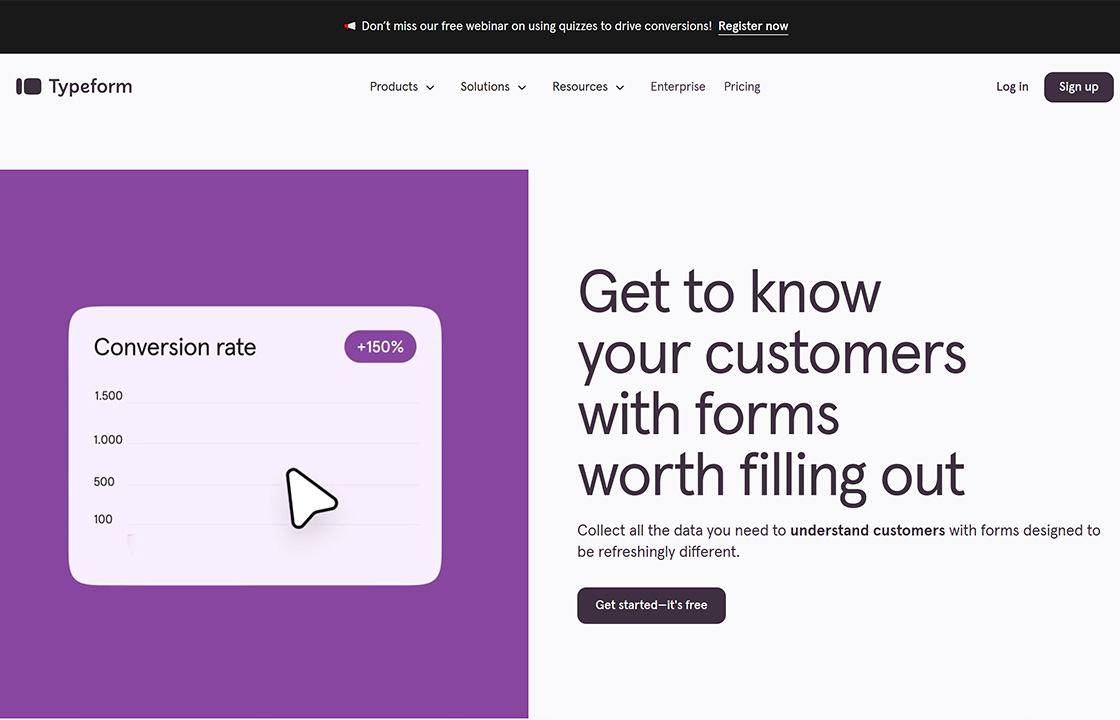
Task: Click the 100 axis label
Action: pos(103,519)
